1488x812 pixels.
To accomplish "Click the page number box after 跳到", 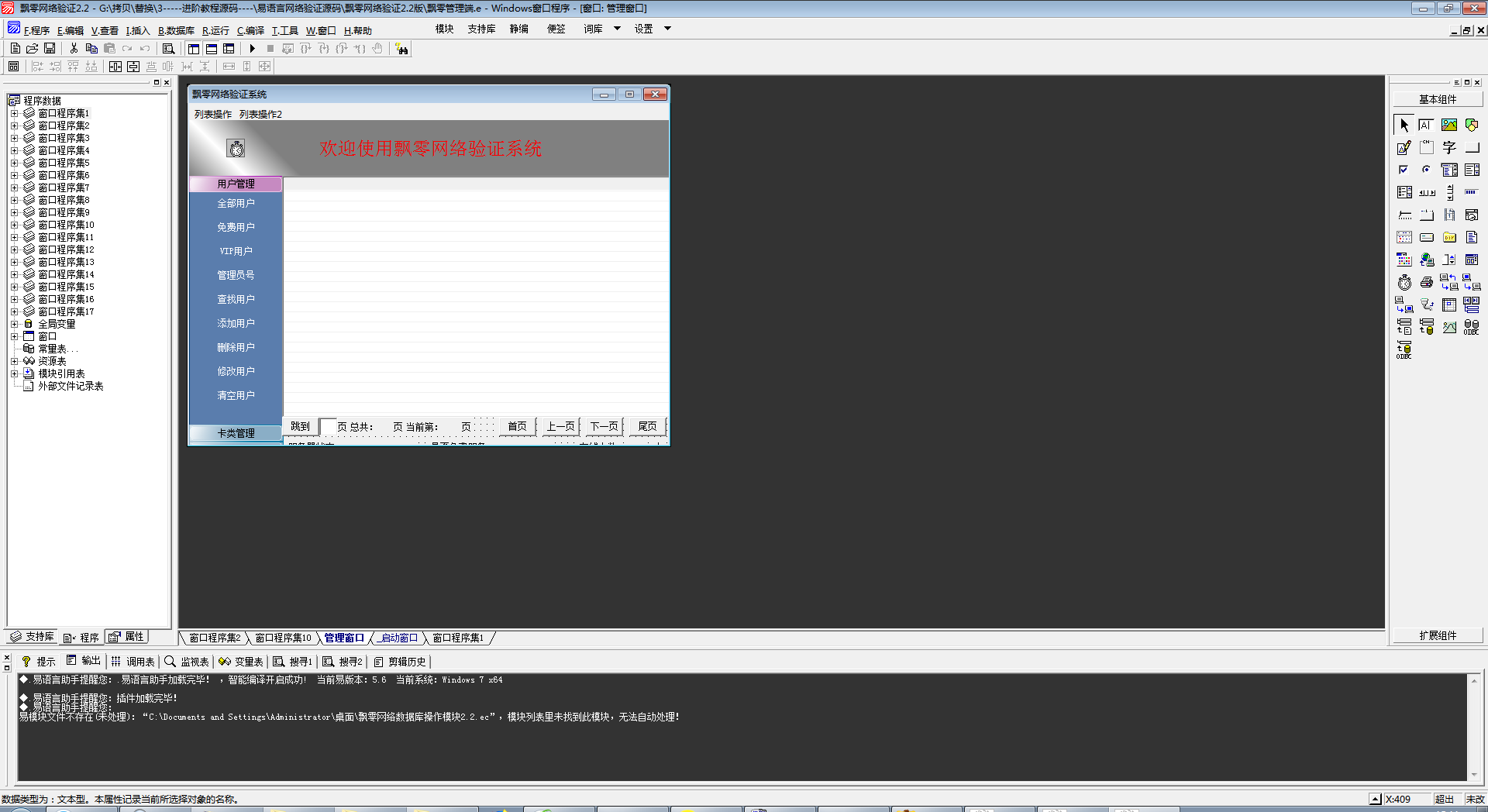I will (326, 426).
